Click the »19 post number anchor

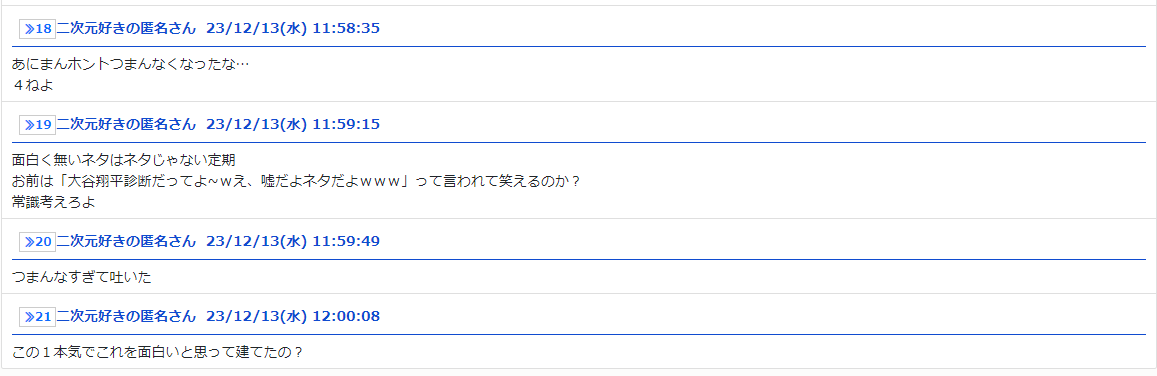point(38,125)
